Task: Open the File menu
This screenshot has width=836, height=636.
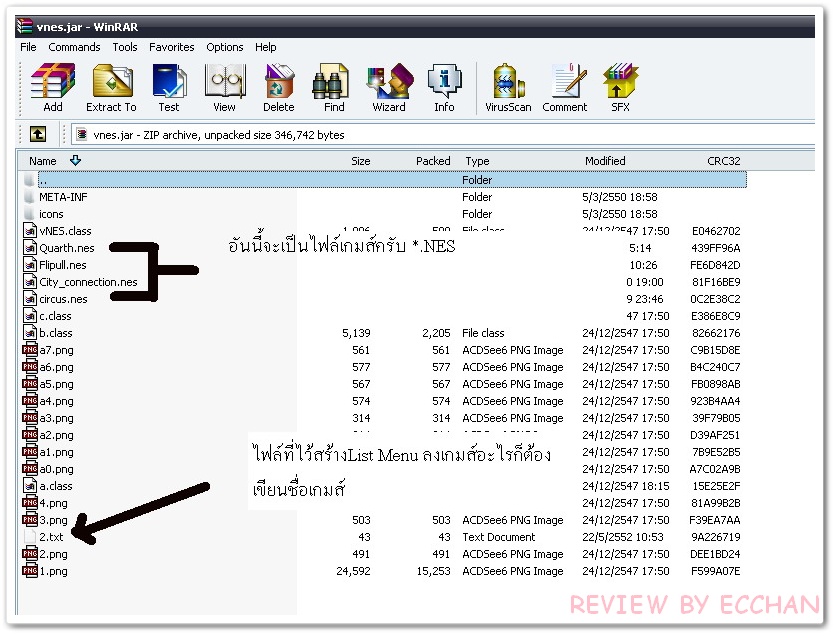Action: [x=28, y=47]
